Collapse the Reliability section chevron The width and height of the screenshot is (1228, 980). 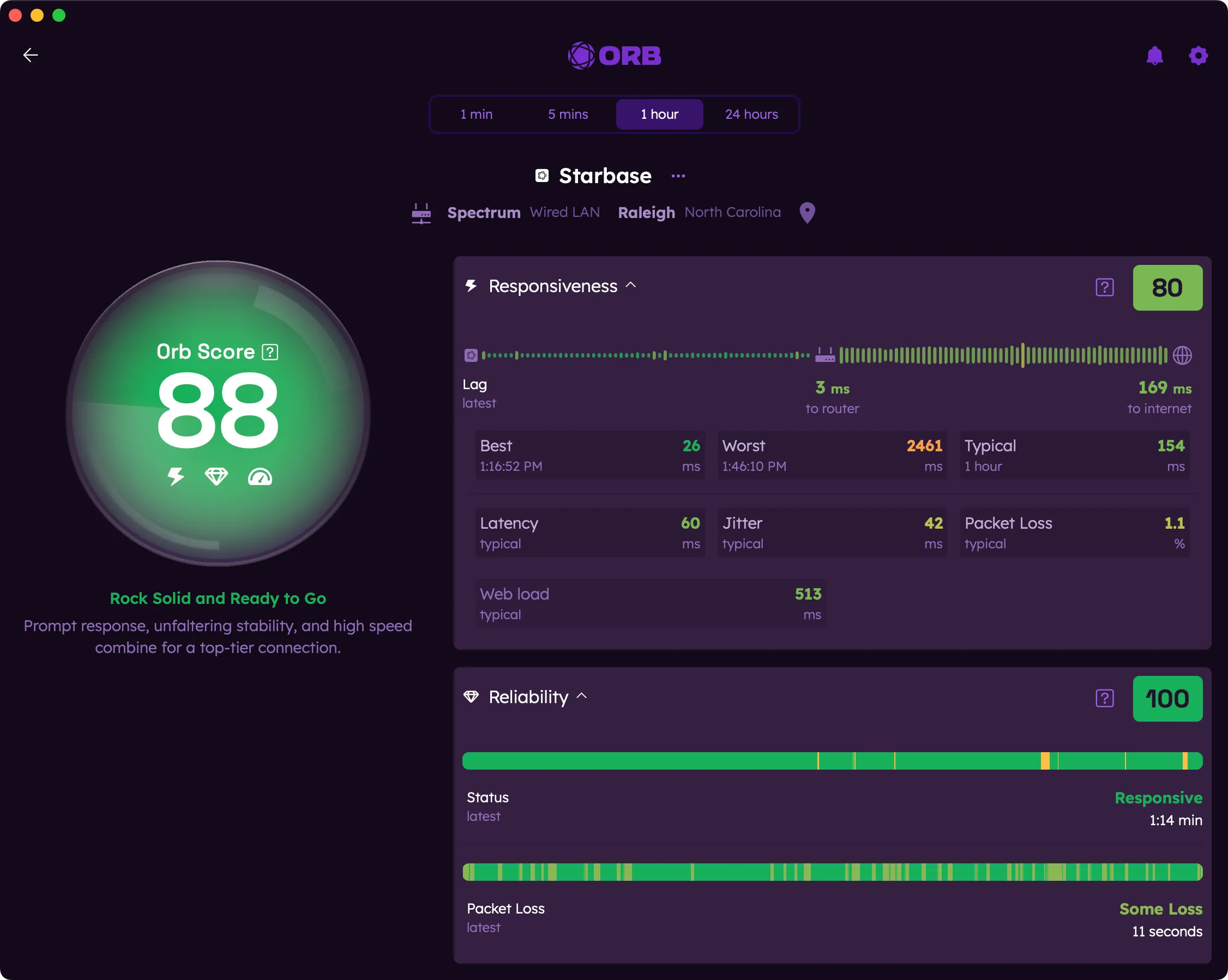coord(581,696)
